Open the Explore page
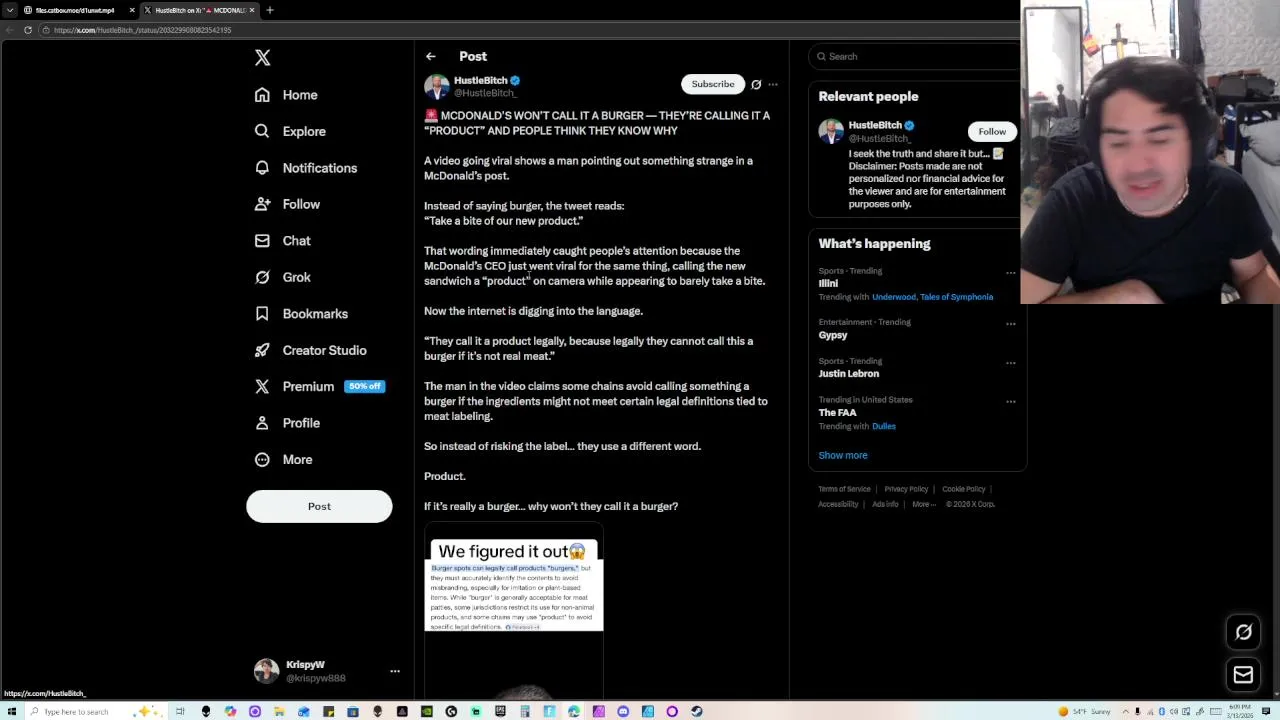Viewport: 1280px width, 720px height. [x=290, y=131]
